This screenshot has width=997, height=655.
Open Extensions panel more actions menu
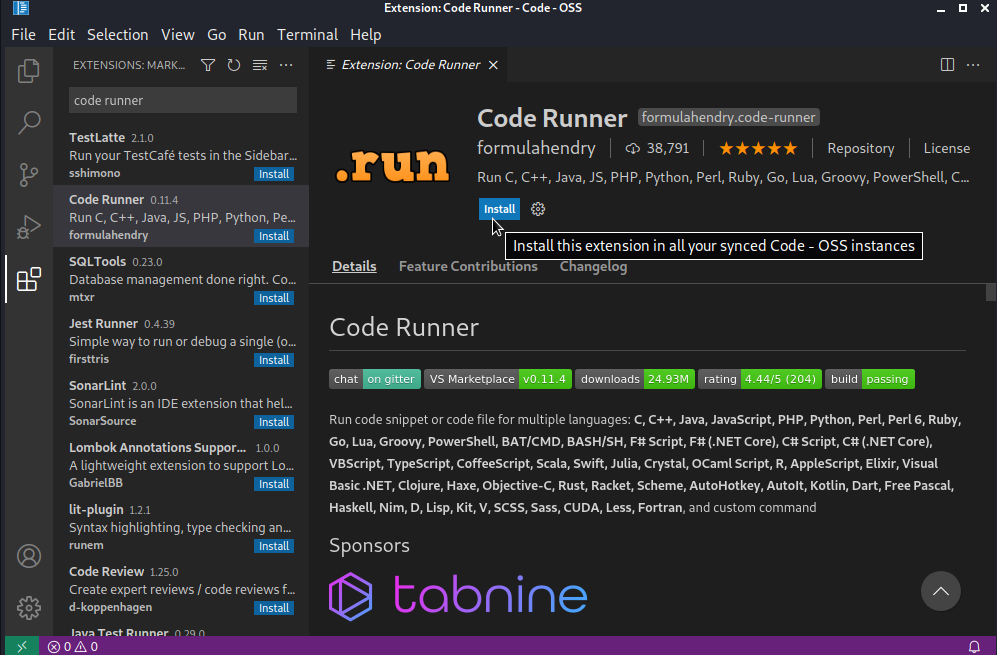[x=286, y=65]
